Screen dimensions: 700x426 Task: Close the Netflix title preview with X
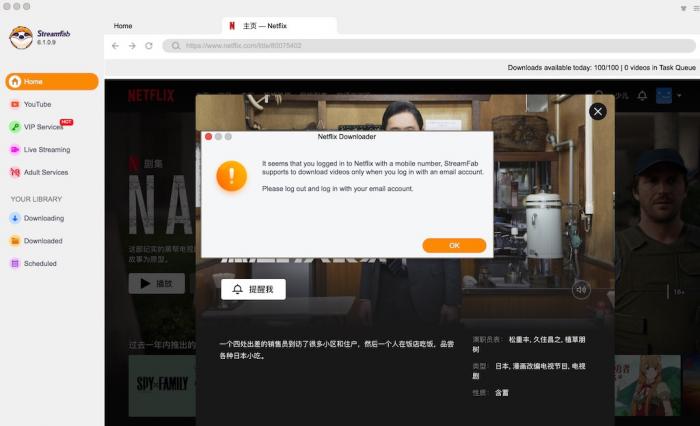coord(597,111)
